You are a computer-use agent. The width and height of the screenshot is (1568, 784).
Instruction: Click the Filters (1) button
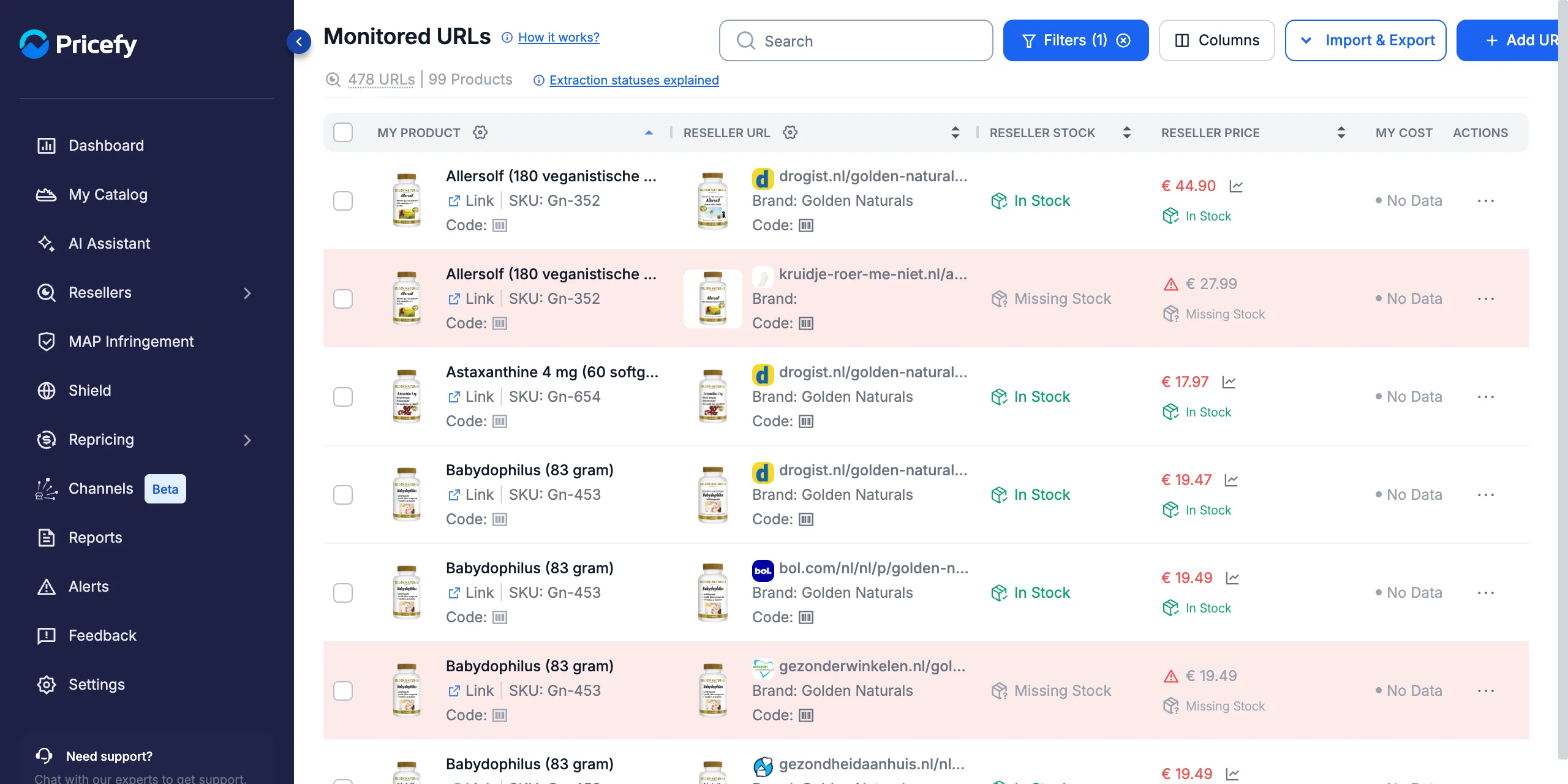pos(1076,40)
